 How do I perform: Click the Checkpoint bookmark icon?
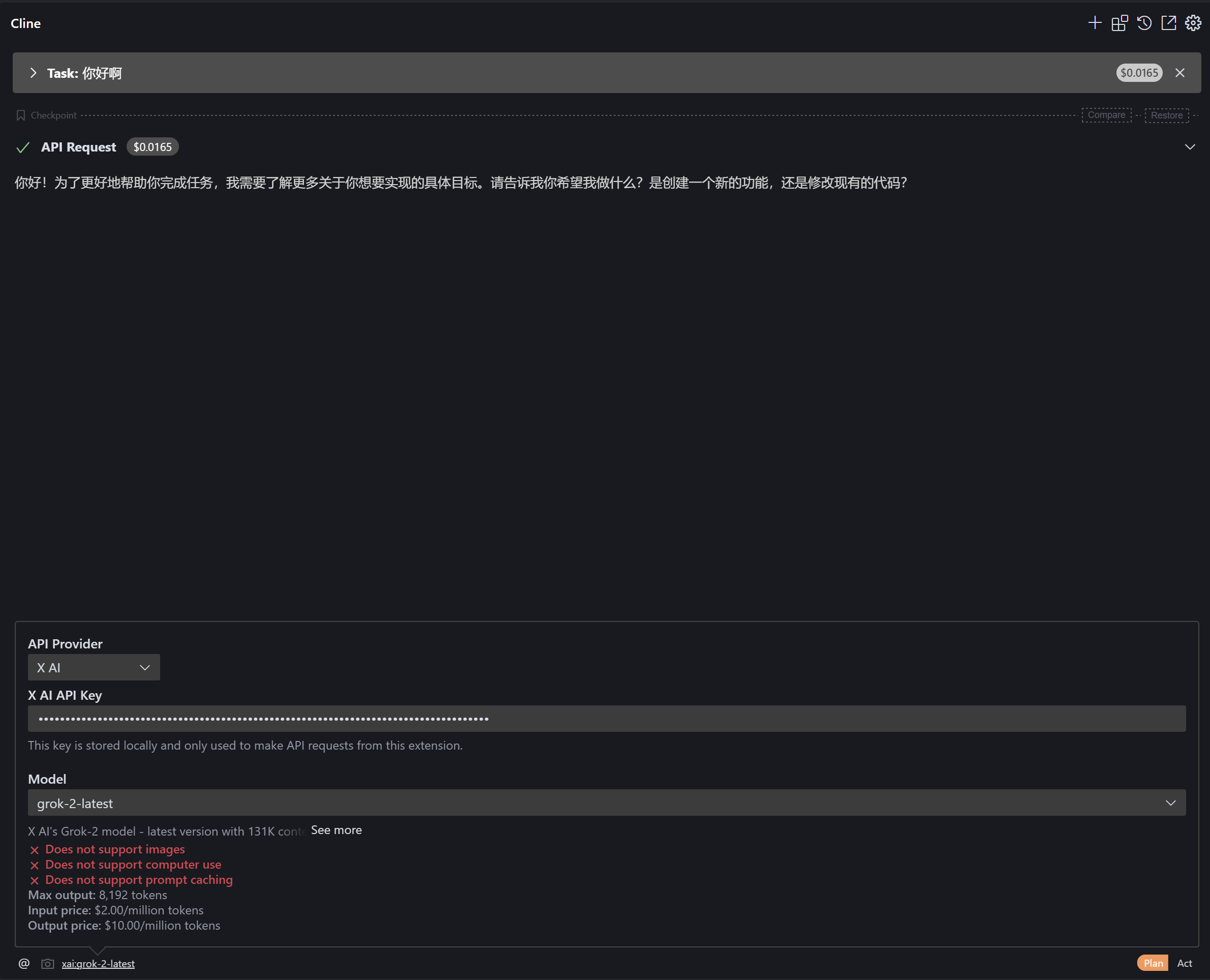(x=21, y=115)
